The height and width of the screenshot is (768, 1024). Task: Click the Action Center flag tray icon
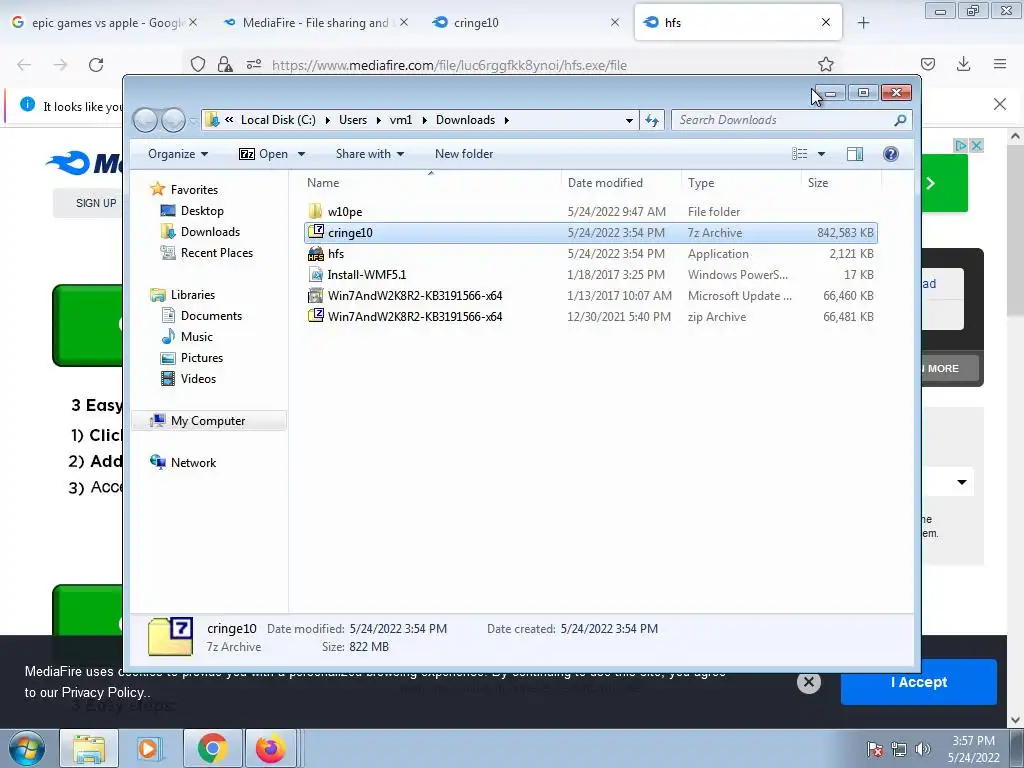click(x=875, y=749)
